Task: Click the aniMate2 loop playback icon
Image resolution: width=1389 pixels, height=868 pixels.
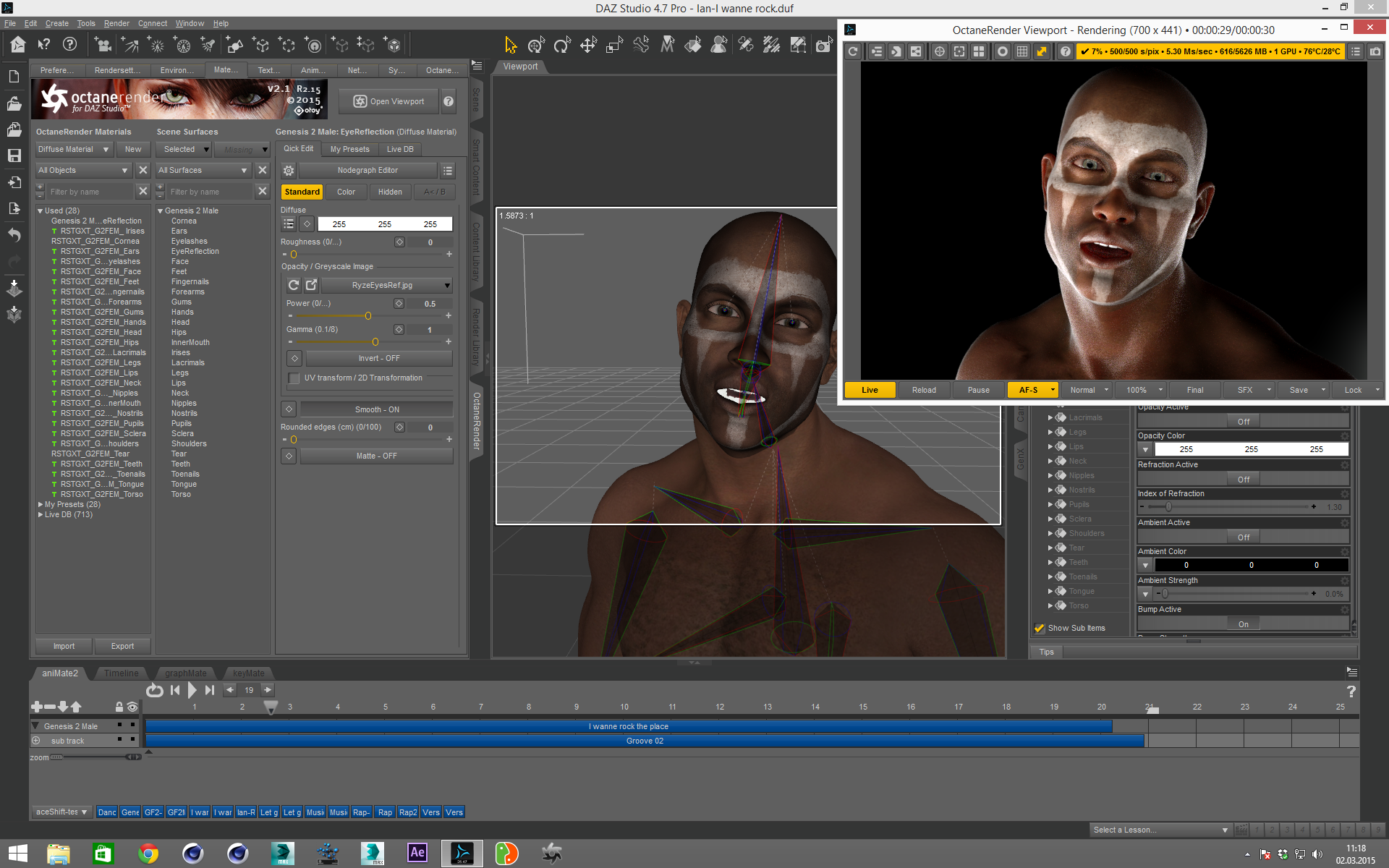Action: click(154, 690)
